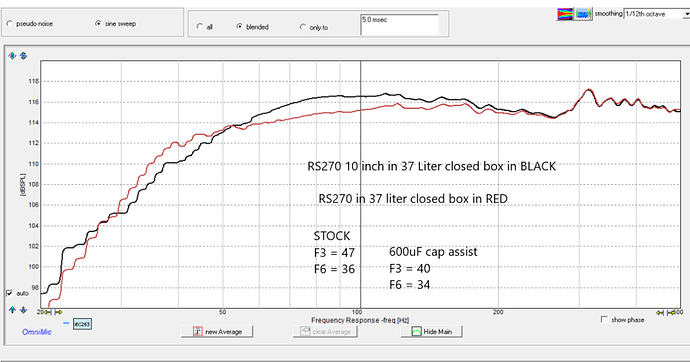Click the 'F6 = 36' annotation

point(334,269)
